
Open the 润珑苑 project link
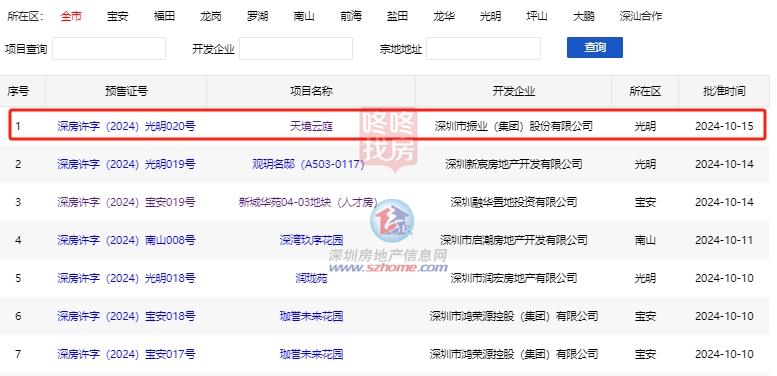(311, 278)
